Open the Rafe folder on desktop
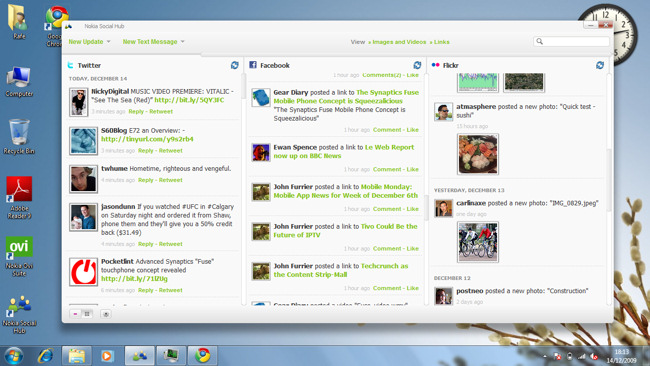Image resolution: width=650 pixels, height=366 pixels. 18,21
